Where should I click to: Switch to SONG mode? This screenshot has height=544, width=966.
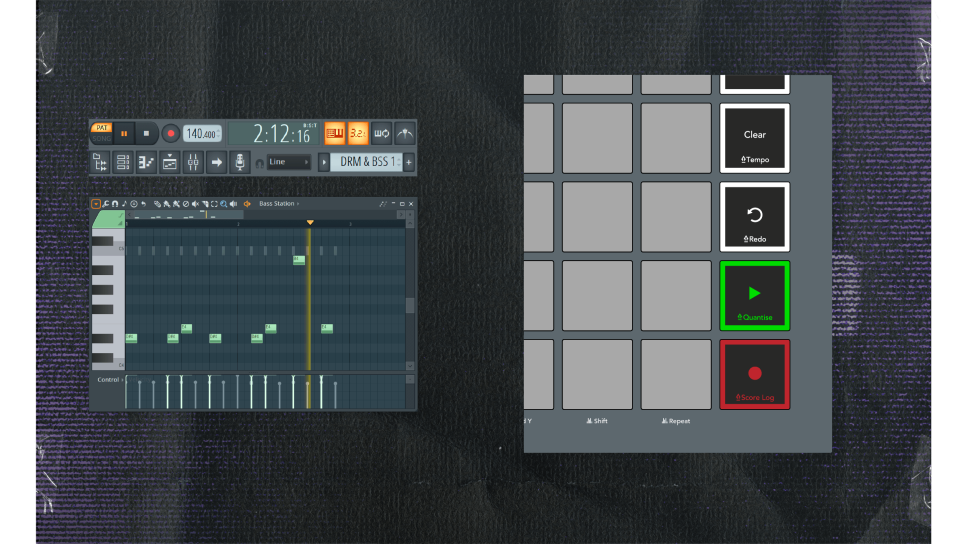point(101,139)
